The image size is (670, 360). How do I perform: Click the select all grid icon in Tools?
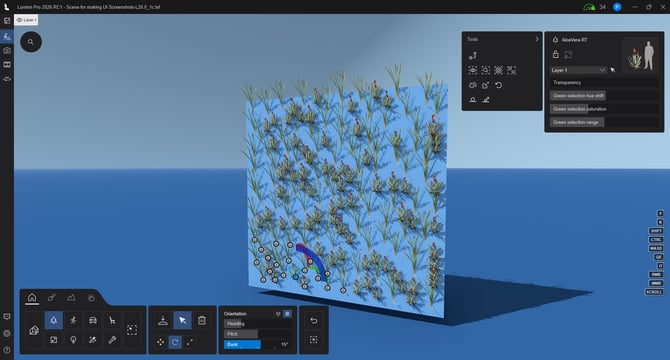click(x=499, y=70)
